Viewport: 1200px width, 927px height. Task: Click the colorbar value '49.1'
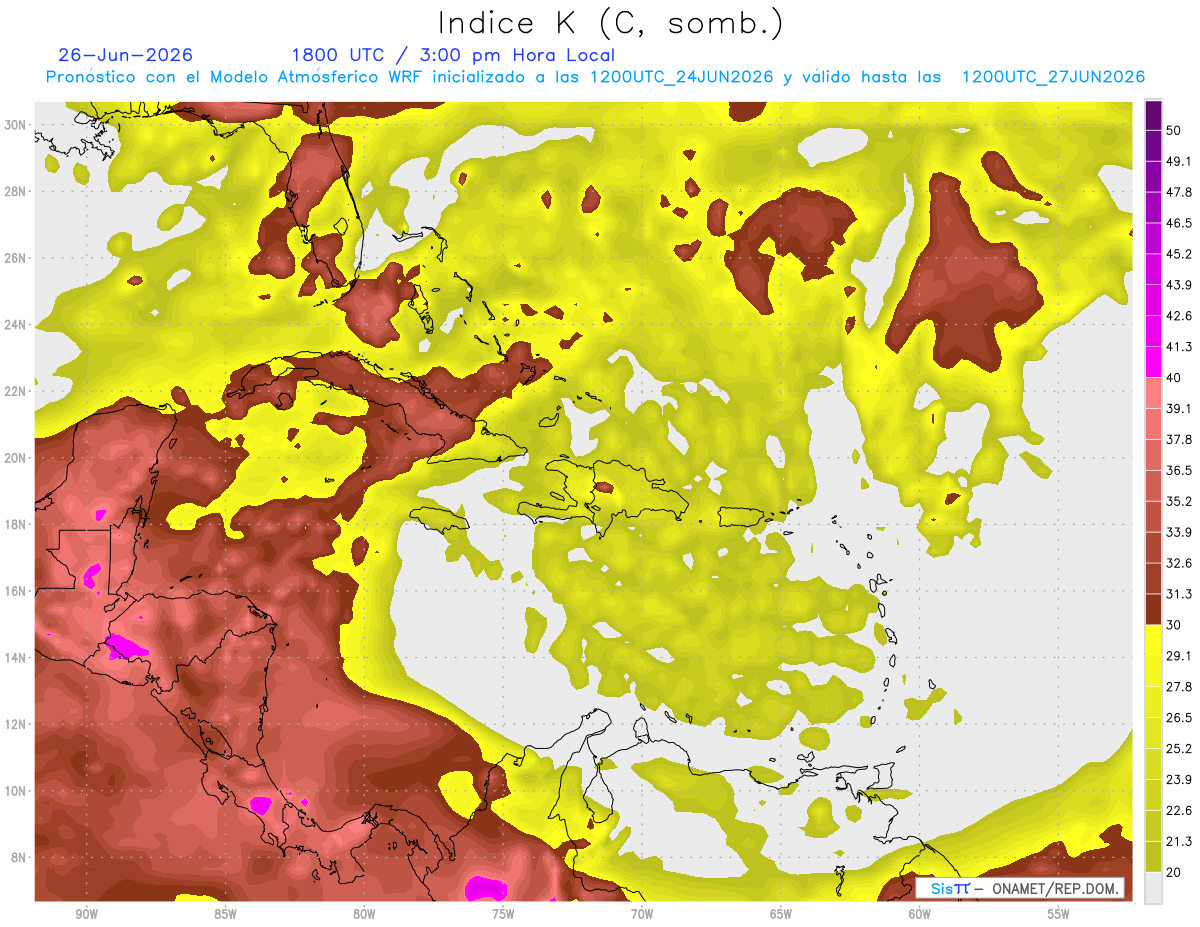click(1179, 161)
